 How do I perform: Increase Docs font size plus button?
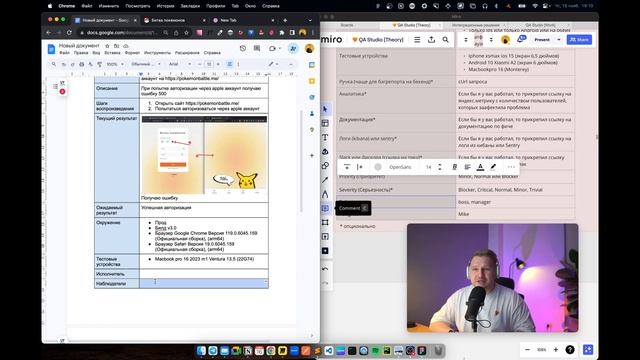(218, 64)
